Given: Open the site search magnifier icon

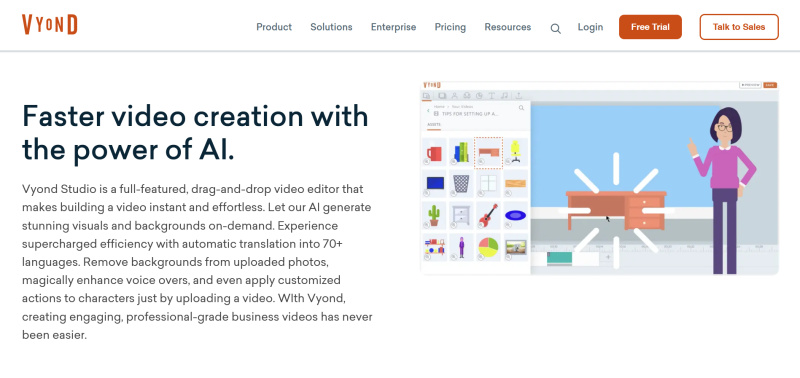Looking at the screenshot, I should tap(556, 29).
